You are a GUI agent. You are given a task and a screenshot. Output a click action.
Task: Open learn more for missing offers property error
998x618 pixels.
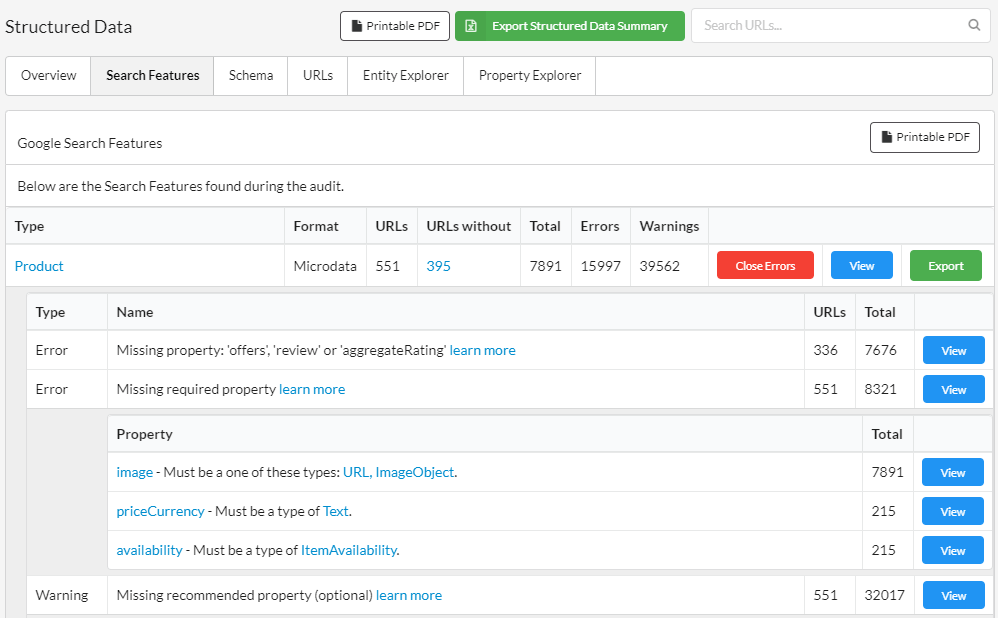482,350
